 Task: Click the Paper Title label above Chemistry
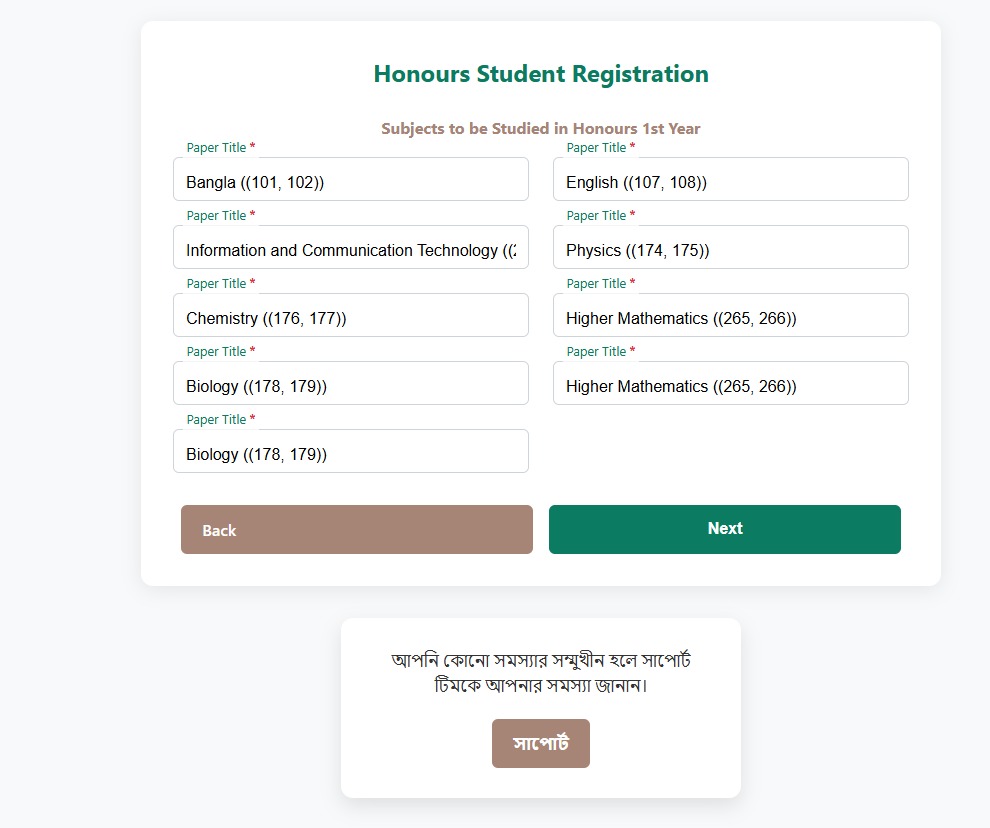coord(217,284)
